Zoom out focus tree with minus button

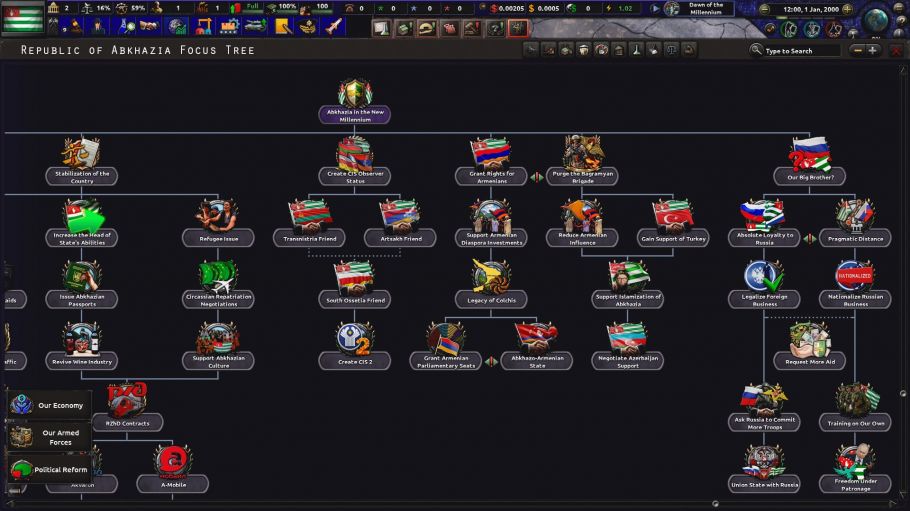click(x=858, y=51)
